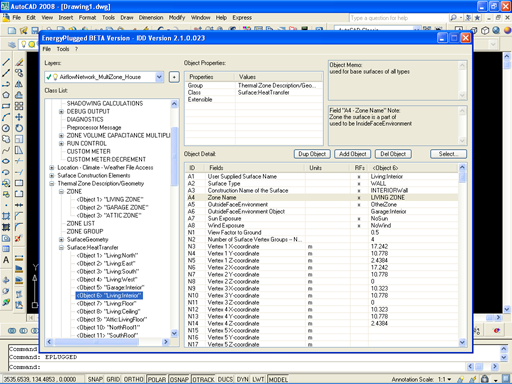Toggle LWT lineweight display
The image size is (512, 384).
pos(258,379)
